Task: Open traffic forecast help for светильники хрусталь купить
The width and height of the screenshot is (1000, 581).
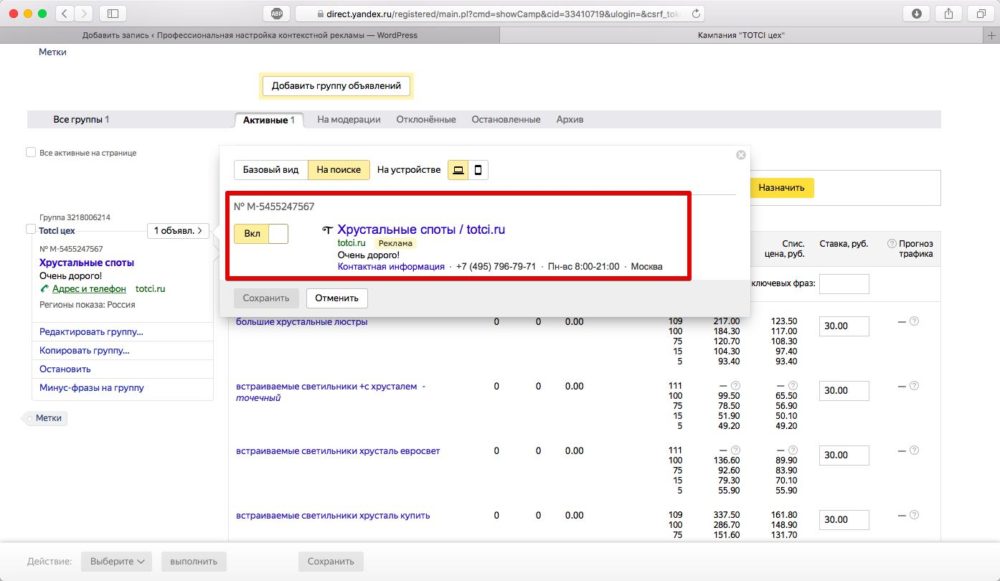Action: 914,515
